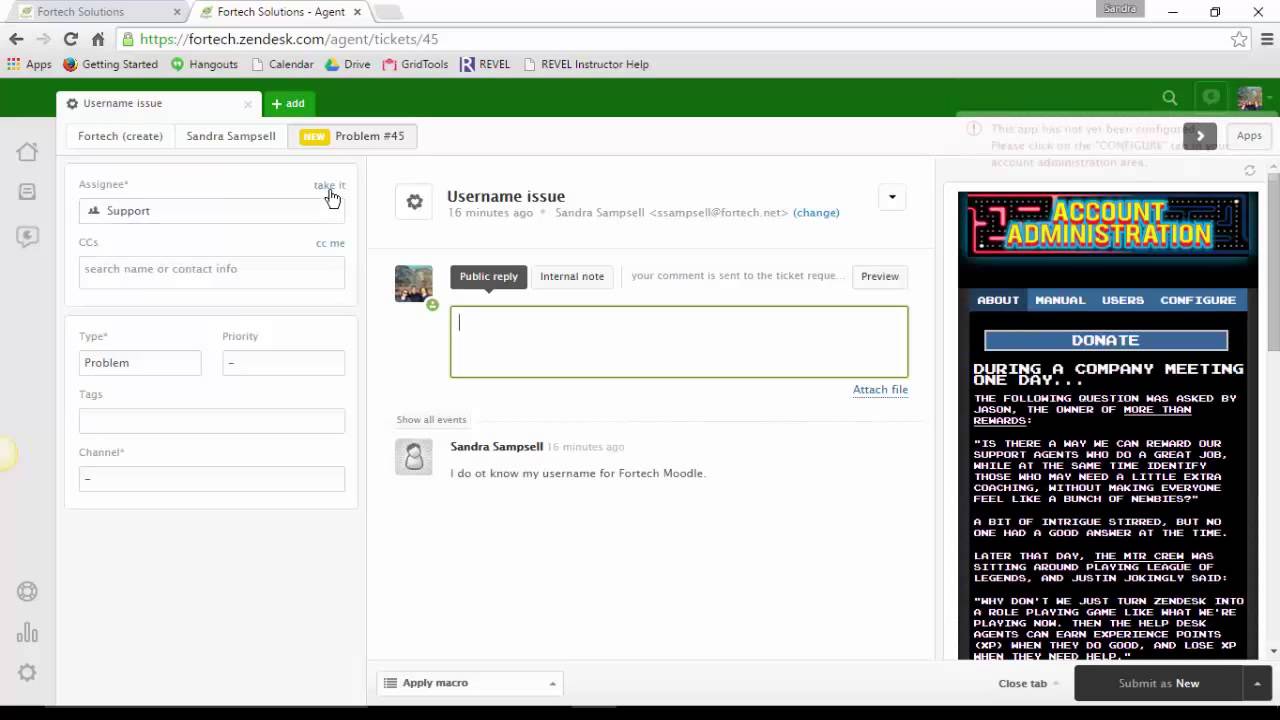The width and height of the screenshot is (1280, 720).
Task: Open the Getting Started bookmark
Action: [110, 64]
